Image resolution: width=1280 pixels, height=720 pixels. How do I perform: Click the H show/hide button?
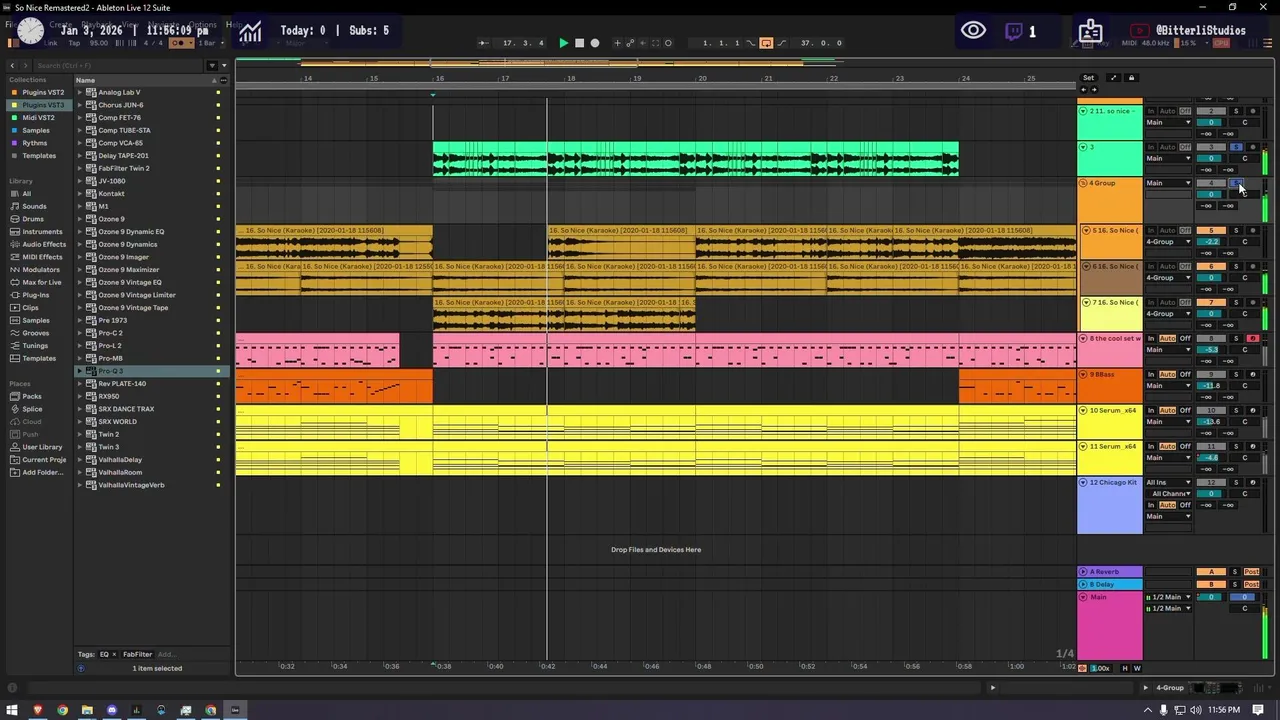click(1125, 668)
